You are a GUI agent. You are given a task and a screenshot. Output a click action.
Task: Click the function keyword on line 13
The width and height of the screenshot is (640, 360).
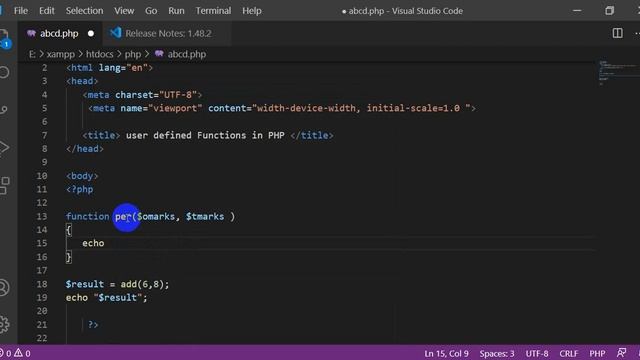click(x=87, y=216)
